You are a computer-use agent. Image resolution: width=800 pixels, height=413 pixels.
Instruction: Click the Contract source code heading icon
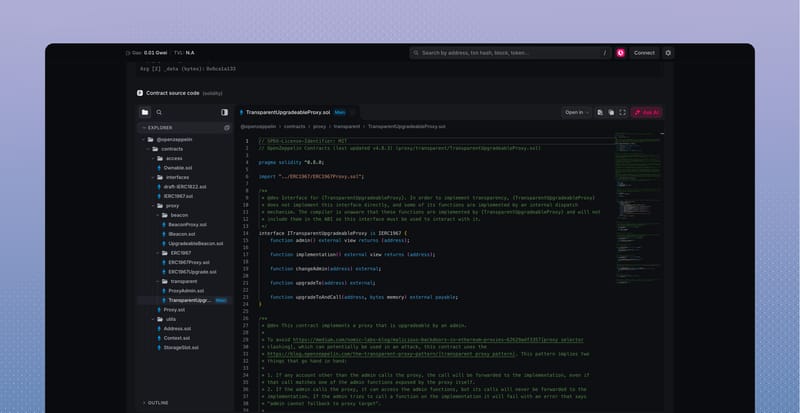click(x=140, y=93)
